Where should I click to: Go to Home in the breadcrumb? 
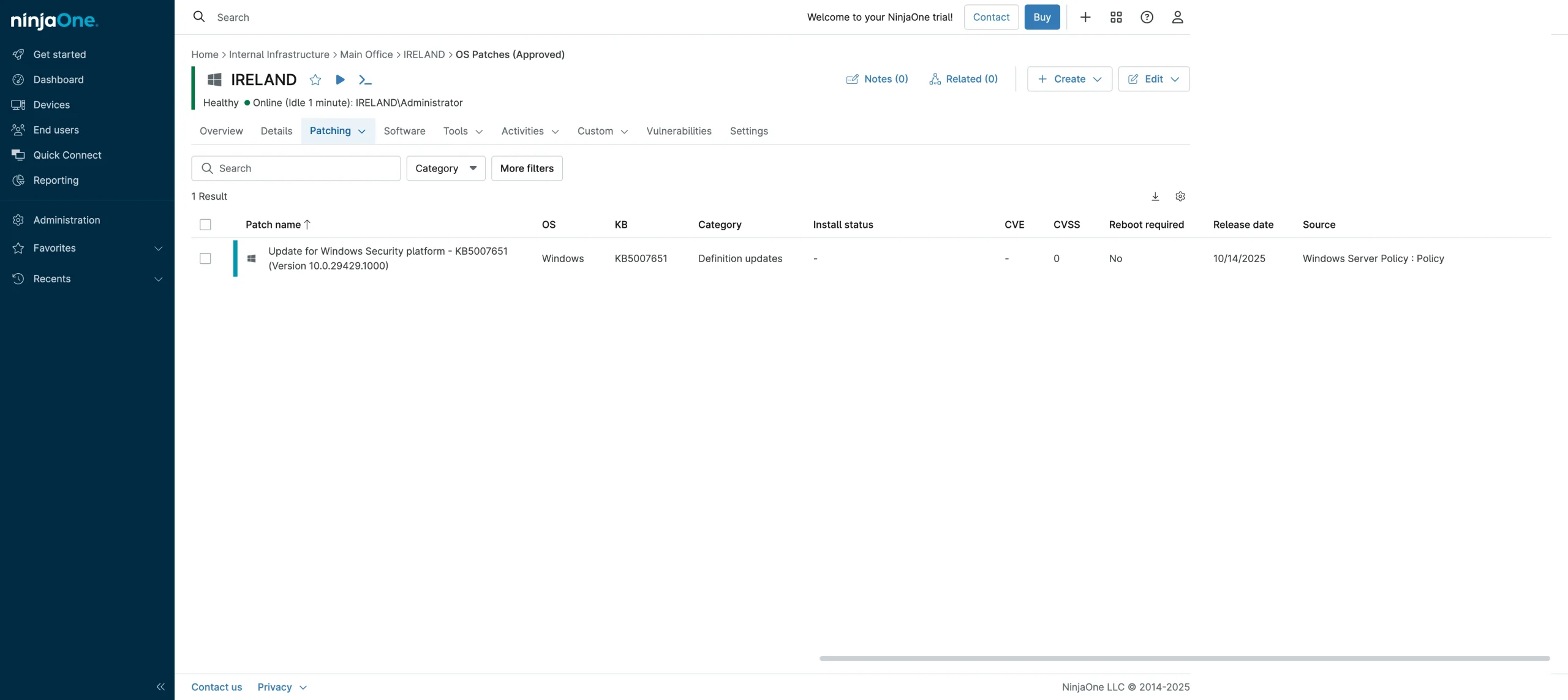tap(205, 55)
